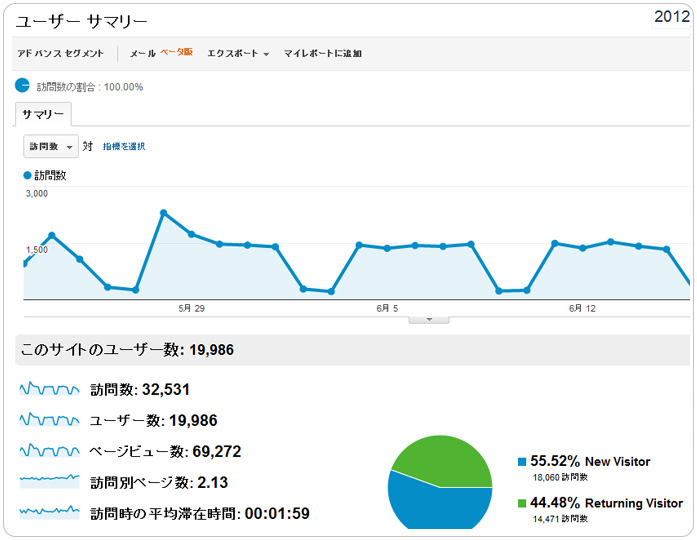
Task: Click the green Returning Visitor pie slice
Action: (x=440, y=461)
